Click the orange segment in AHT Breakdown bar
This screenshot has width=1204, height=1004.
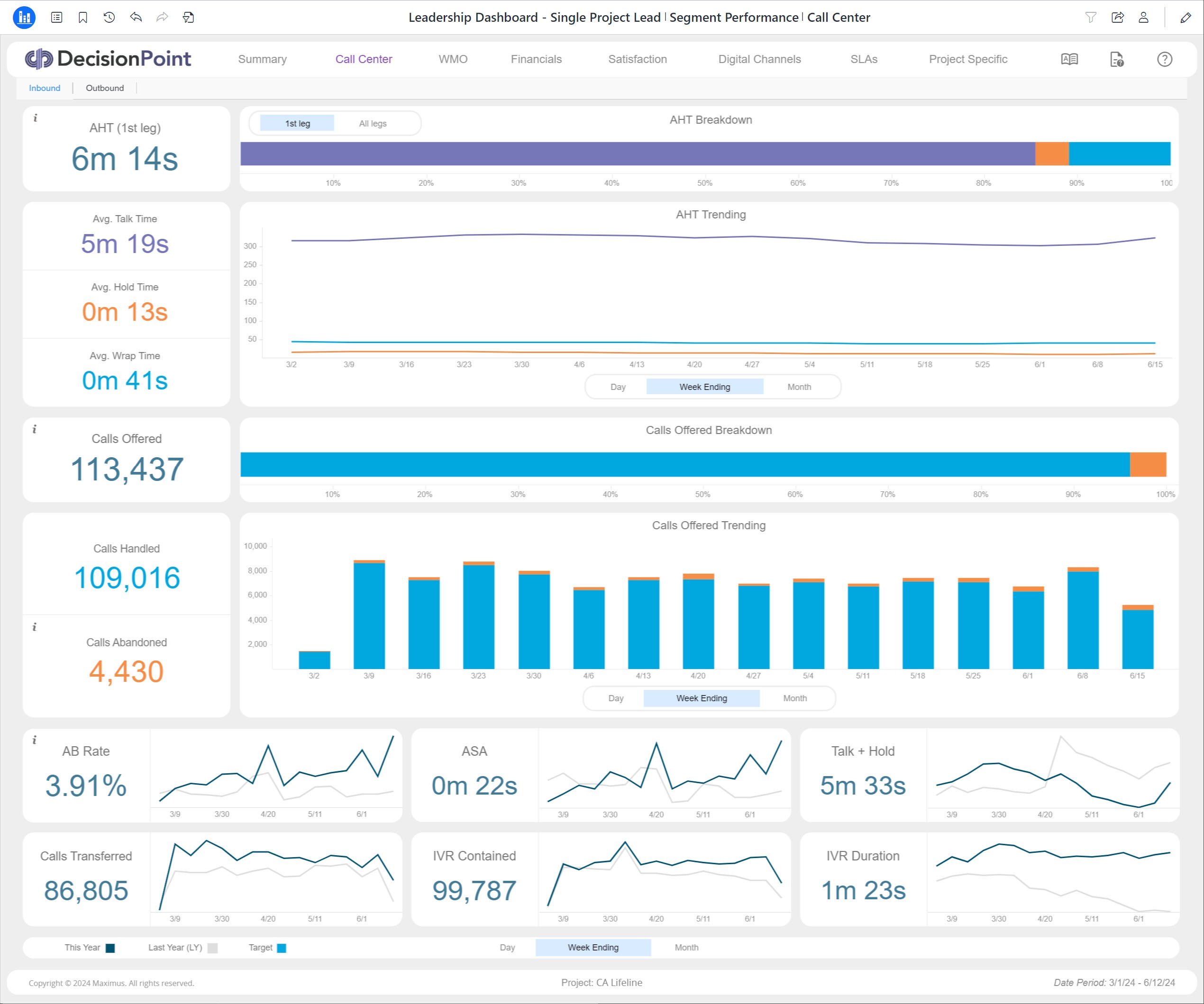(1051, 154)
